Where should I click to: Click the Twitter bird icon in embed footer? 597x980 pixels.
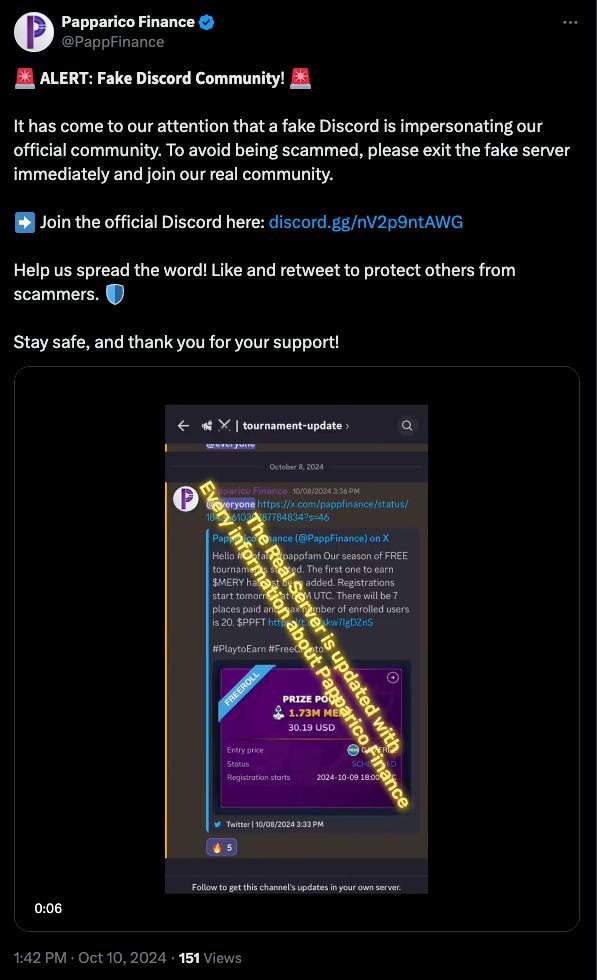pos(217,824)
